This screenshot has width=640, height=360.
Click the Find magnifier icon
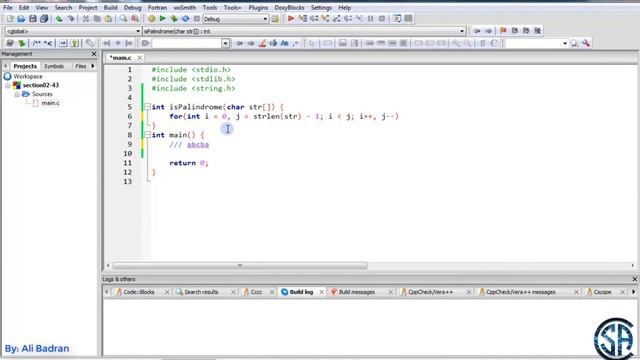tap(123, 19)
